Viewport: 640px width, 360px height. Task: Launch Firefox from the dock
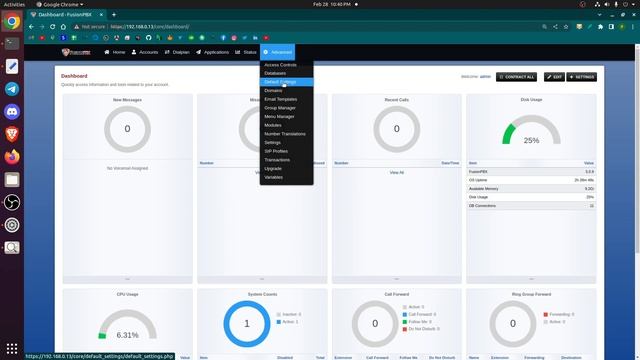(12, 157)
